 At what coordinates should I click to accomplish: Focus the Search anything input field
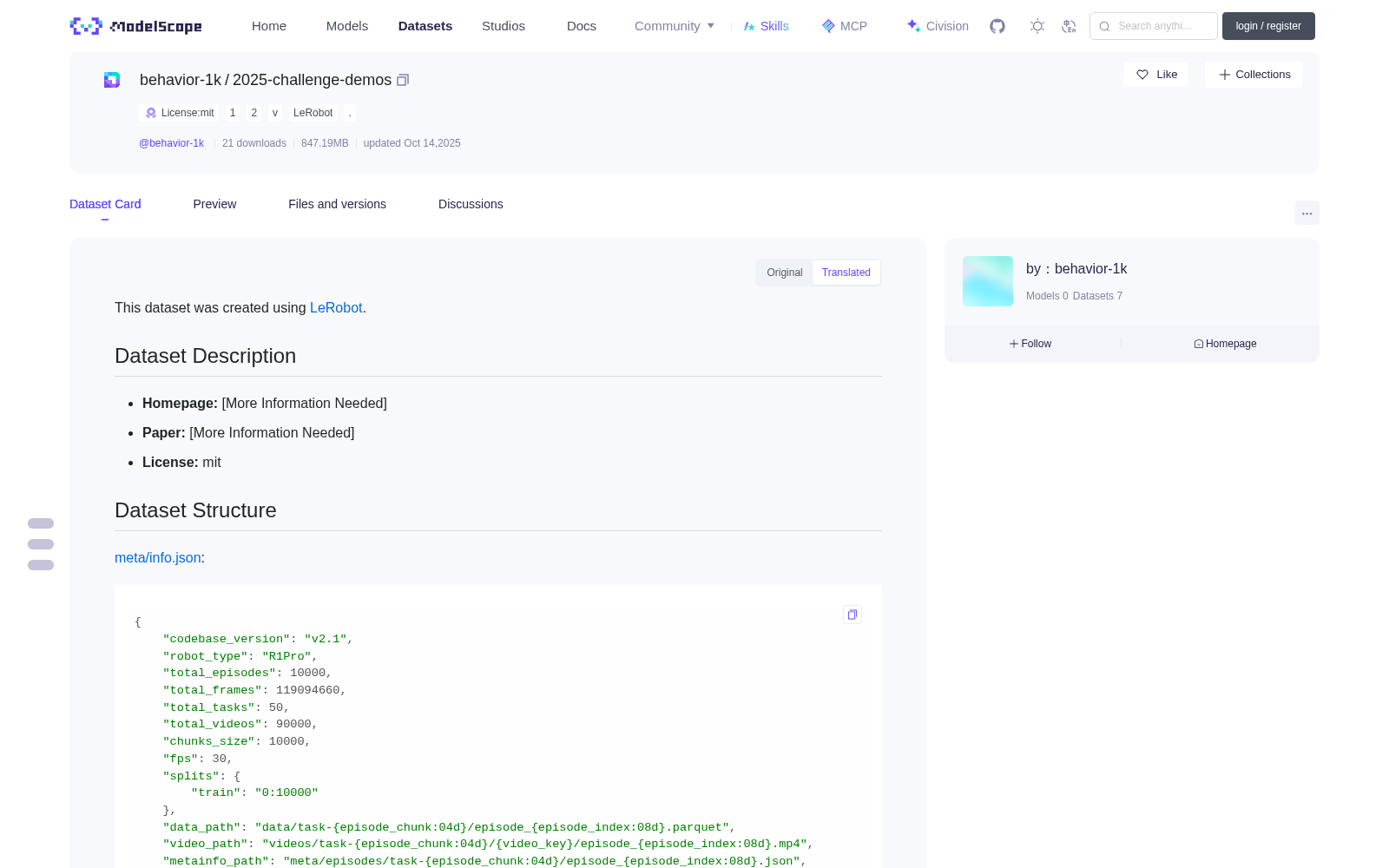[x=1154, y=26]
